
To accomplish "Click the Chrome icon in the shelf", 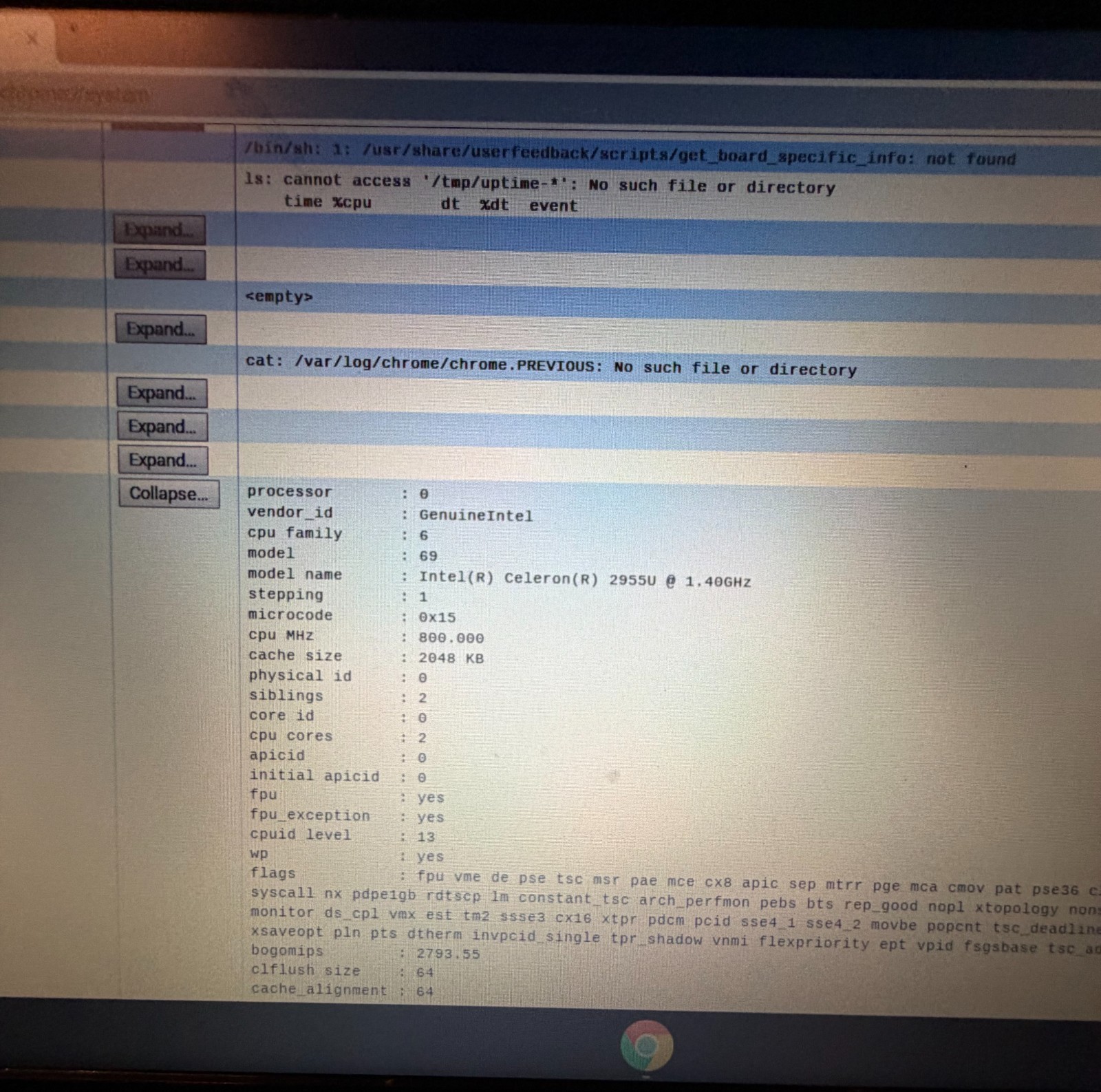I will pos(646,1046).
